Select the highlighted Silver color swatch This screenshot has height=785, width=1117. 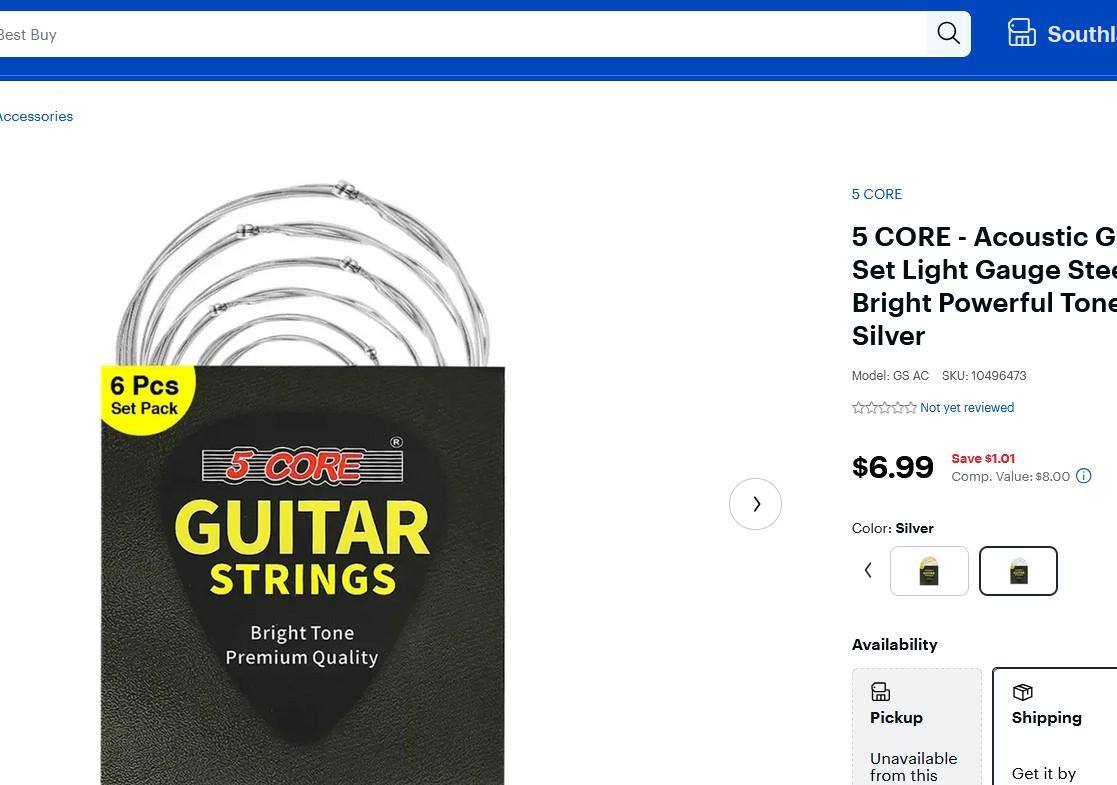(1018, 571)
